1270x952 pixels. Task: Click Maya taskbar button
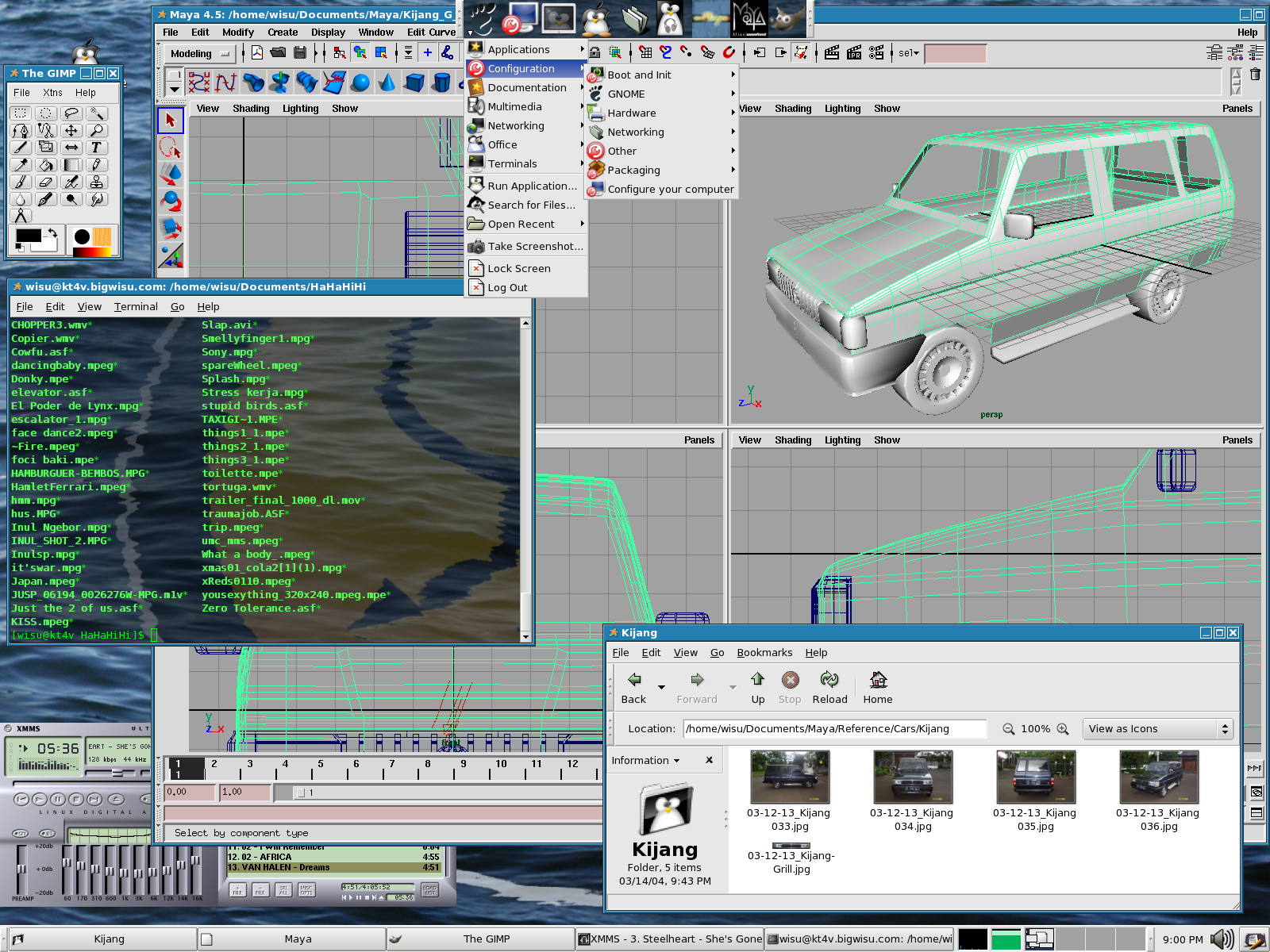click(292, 939)
